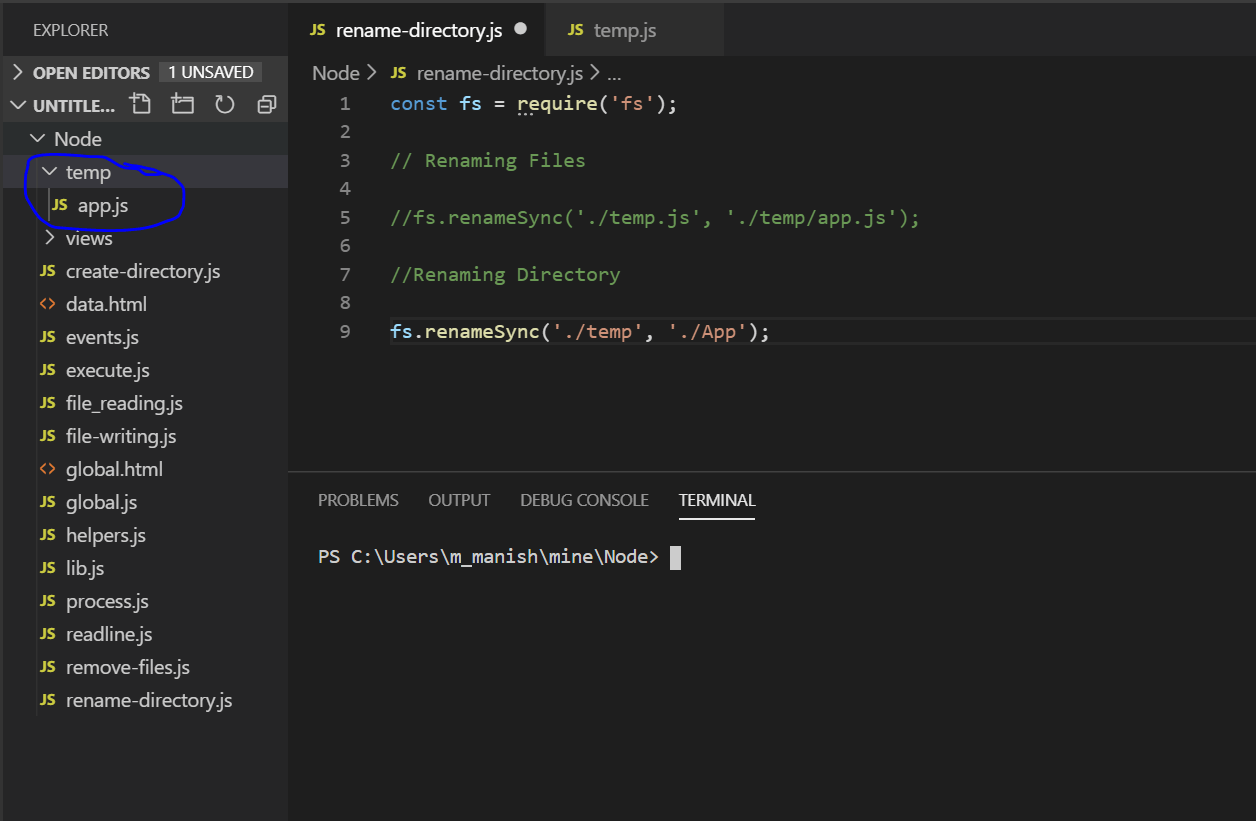The height and width of the screenshot is (821, 1256).
Task: Switch to the temp.js tab
Action: point(627,30)
